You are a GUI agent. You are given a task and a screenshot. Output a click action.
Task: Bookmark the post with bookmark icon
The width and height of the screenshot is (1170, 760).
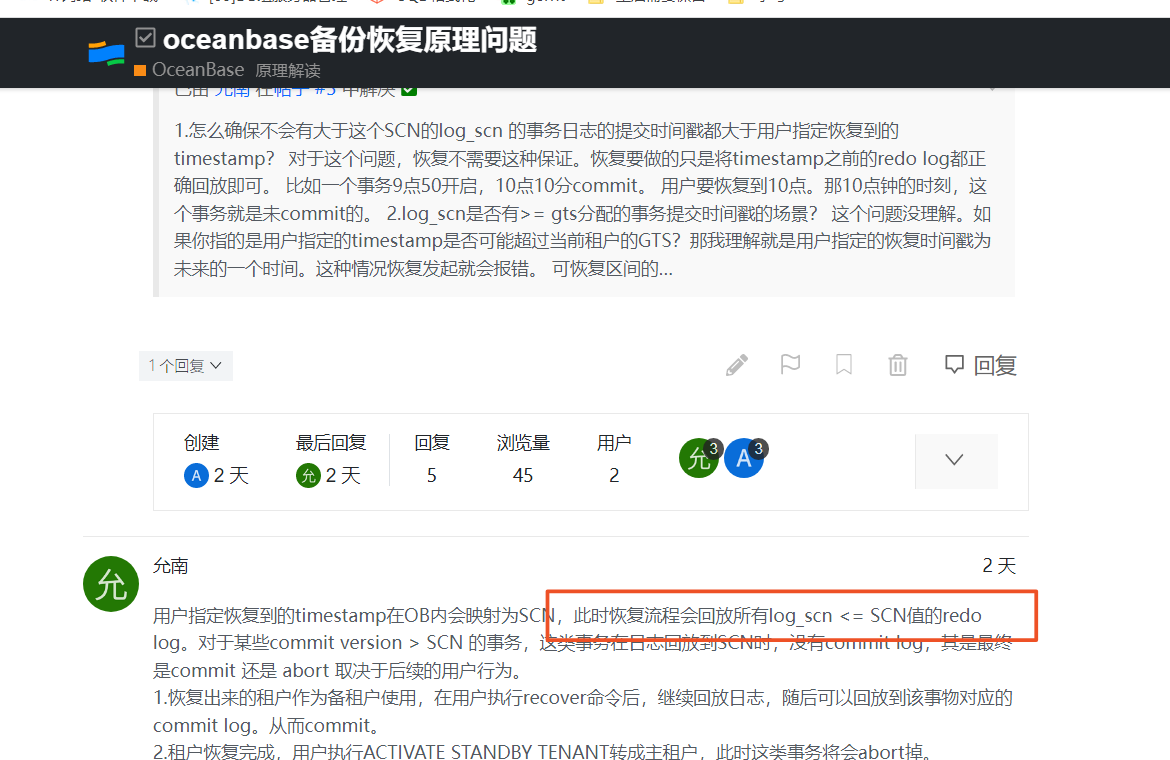click(x=844, y=365)
